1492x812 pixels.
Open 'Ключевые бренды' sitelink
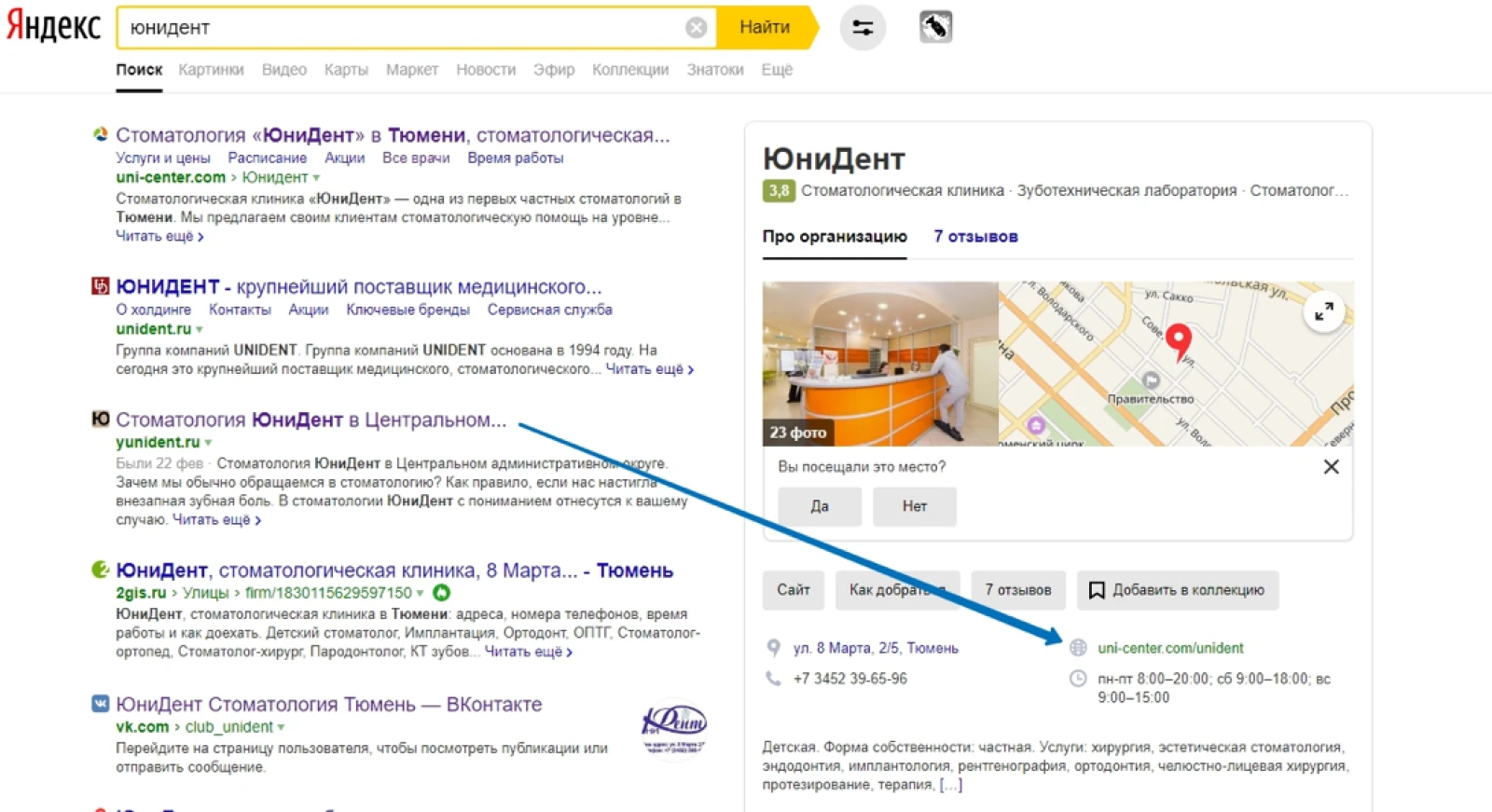tap(408, 310)
